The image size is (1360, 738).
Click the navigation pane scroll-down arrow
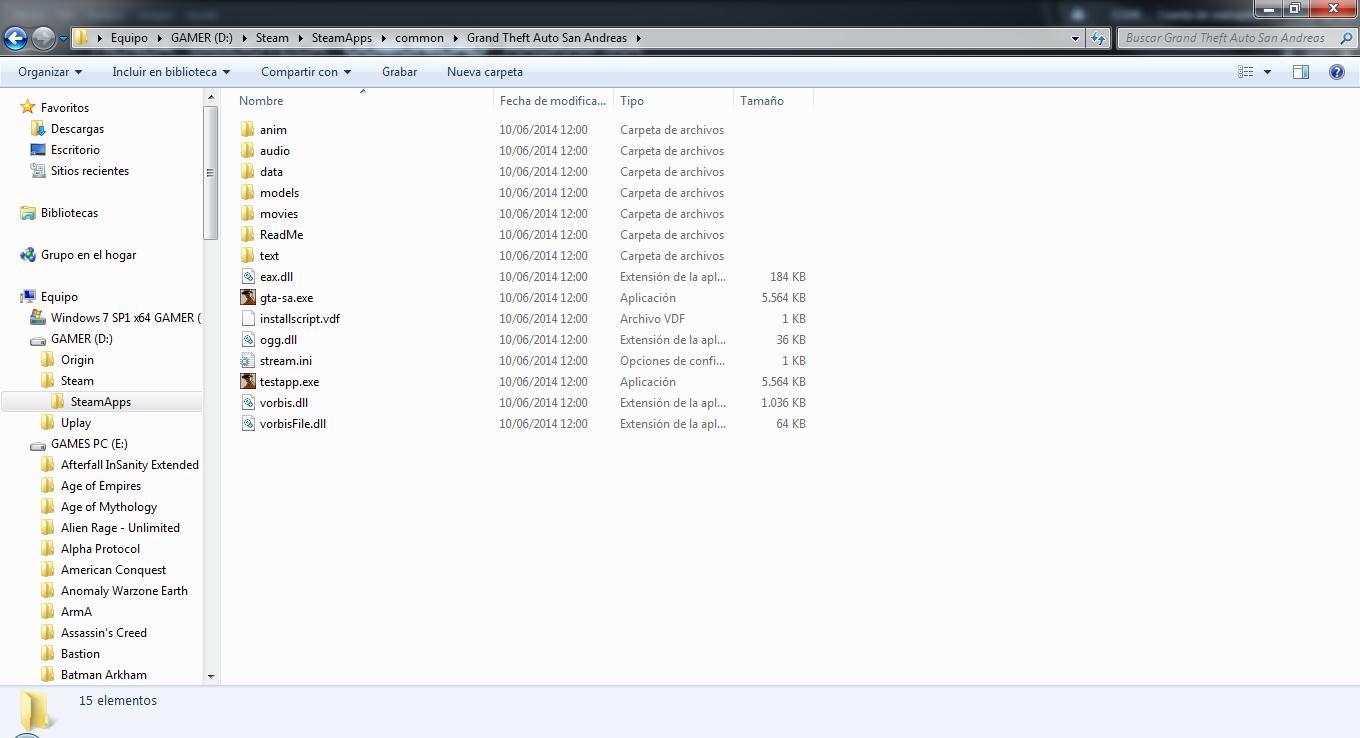pyautogui.click(x=211, y=676)
